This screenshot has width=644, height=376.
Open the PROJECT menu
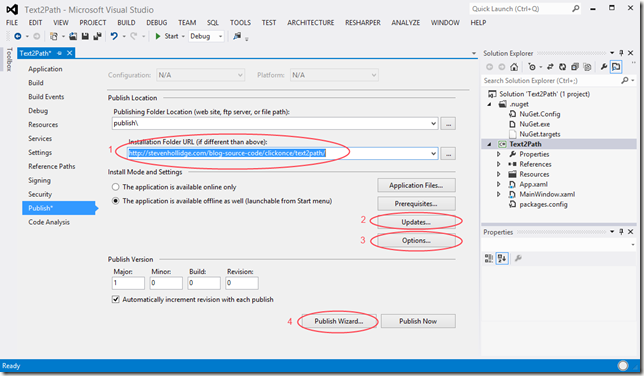[93, 23]
